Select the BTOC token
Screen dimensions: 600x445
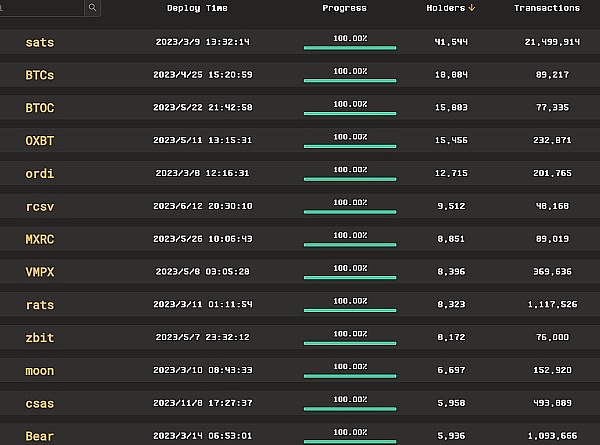tap(40, 108)
